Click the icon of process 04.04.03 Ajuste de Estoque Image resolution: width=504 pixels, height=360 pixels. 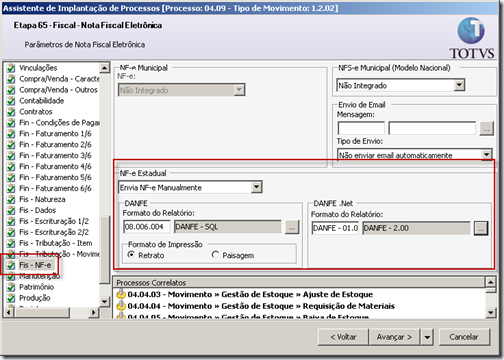tap(121, 294)
